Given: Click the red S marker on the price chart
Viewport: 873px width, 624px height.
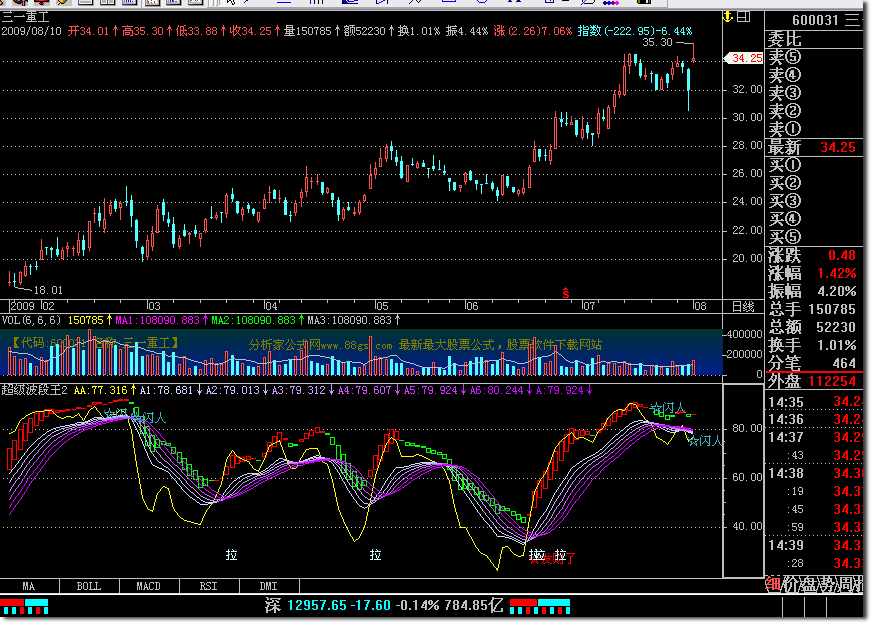Looking at the screenshot, I should click(566, 293).
